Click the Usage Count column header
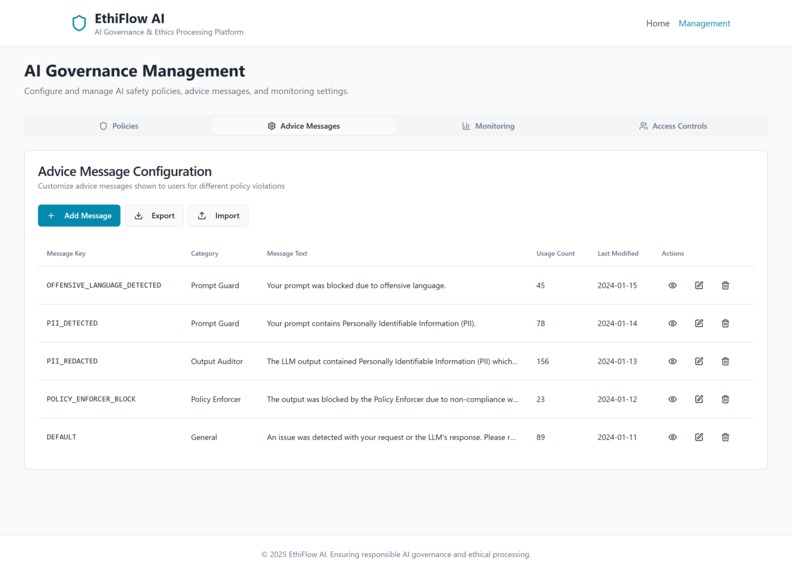Viewport: 792px width, 573px height. click(556, 254)
